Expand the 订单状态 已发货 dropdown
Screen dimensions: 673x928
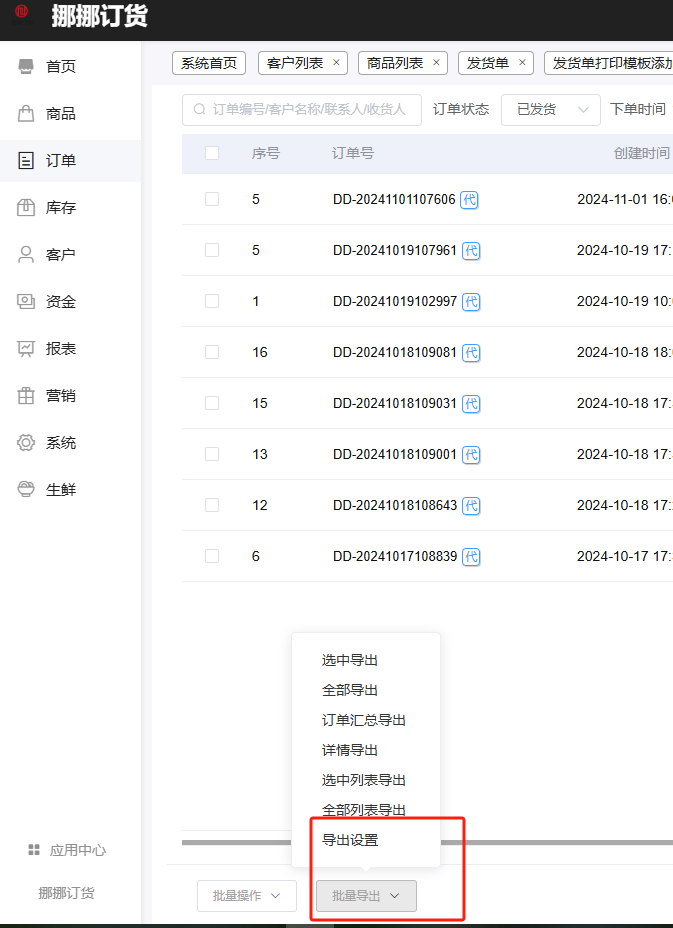click(550, 110)
